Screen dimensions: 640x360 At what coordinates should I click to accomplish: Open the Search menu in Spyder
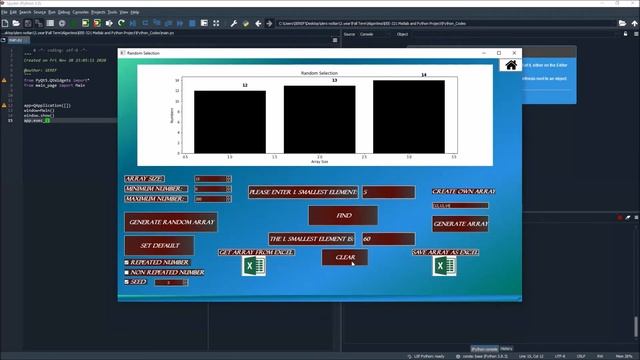pyautogui.click(x=25, y=12)
